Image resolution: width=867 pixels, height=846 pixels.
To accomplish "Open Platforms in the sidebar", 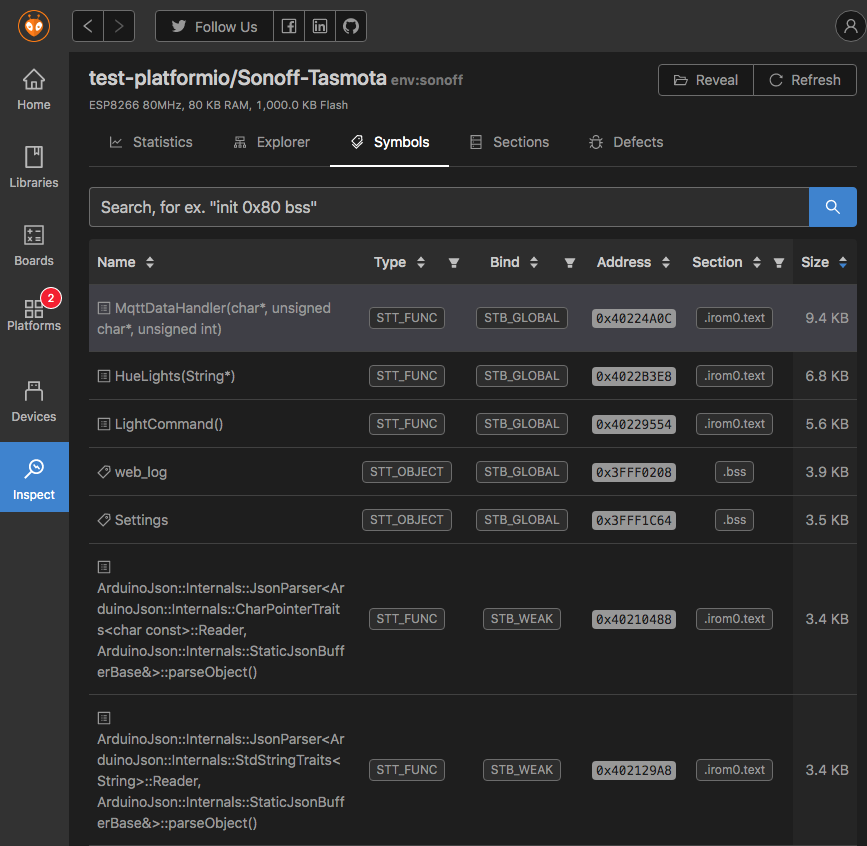I will [34, 314].
